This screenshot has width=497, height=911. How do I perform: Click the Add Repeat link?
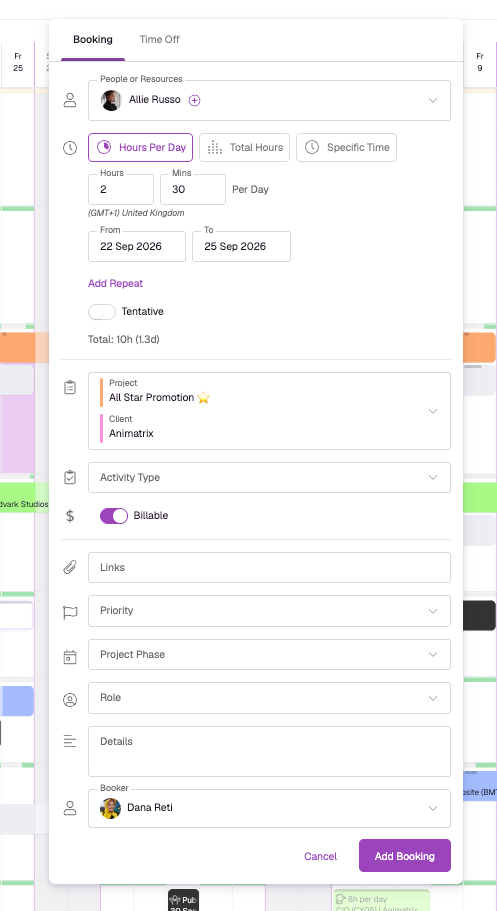[116, 284]
